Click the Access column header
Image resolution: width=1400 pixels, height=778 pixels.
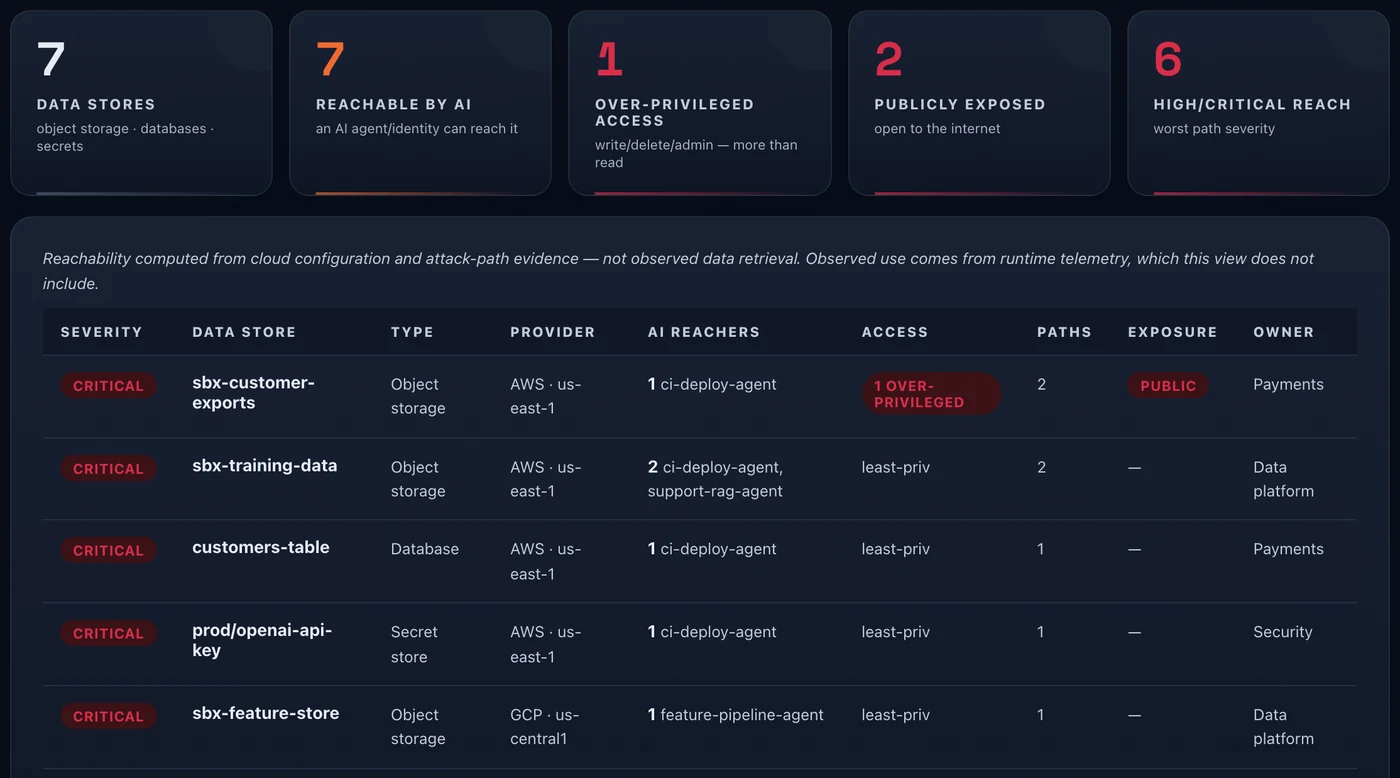pos(895,332)
